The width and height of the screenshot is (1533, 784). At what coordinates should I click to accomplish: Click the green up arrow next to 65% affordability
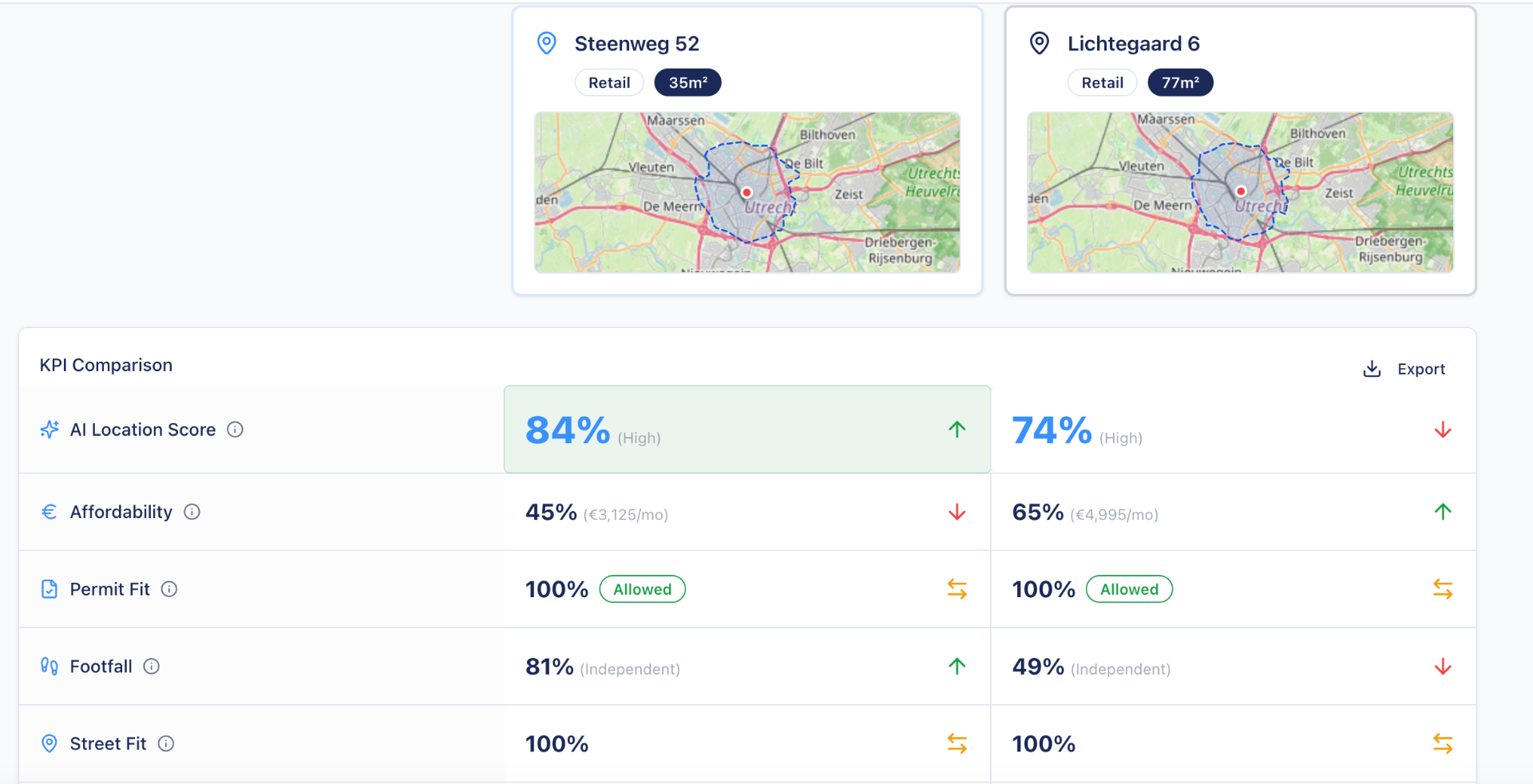pyautogui.click(x=1443, y=512)
